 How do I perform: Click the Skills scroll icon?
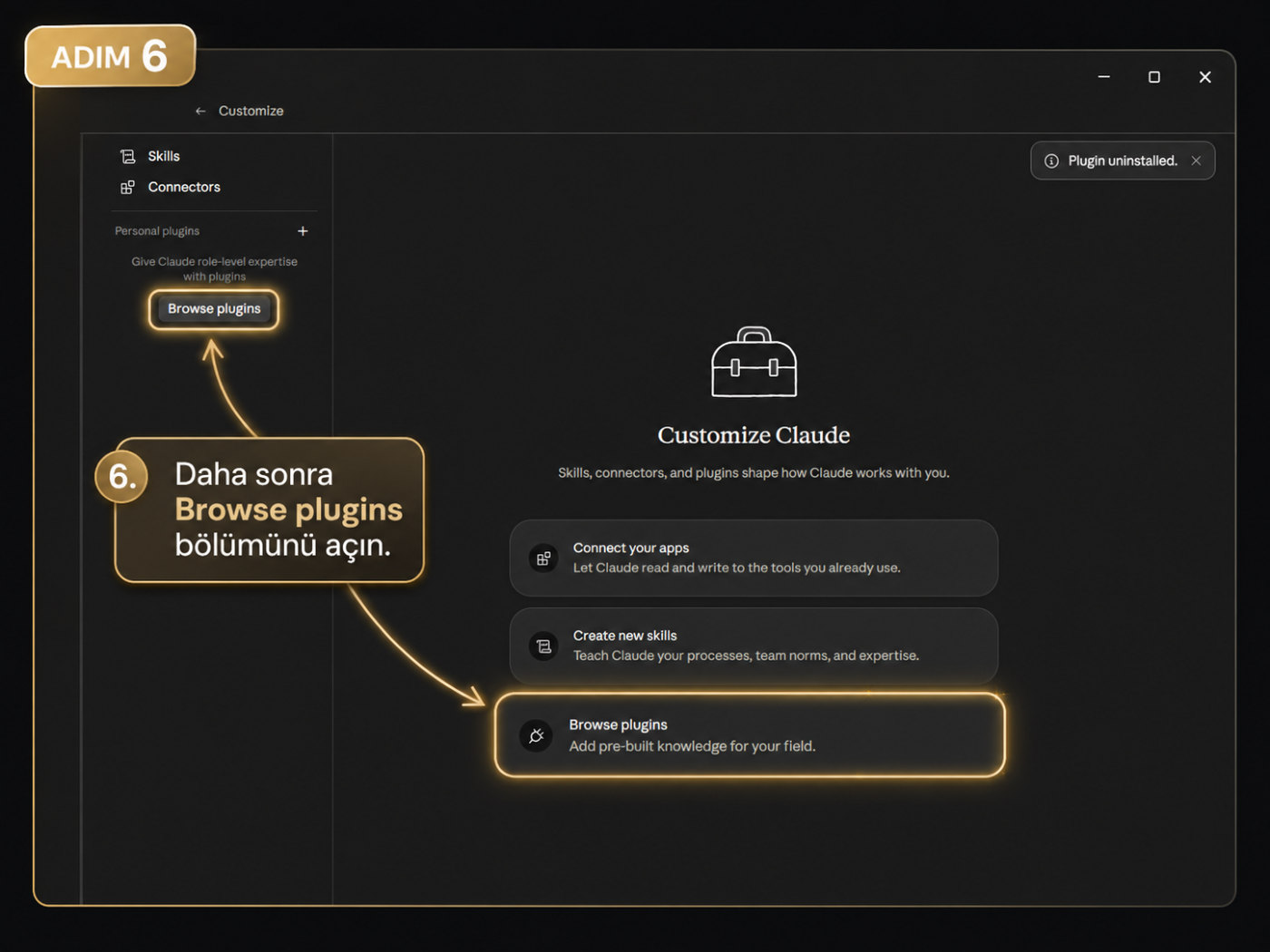(x=128, y=156)
